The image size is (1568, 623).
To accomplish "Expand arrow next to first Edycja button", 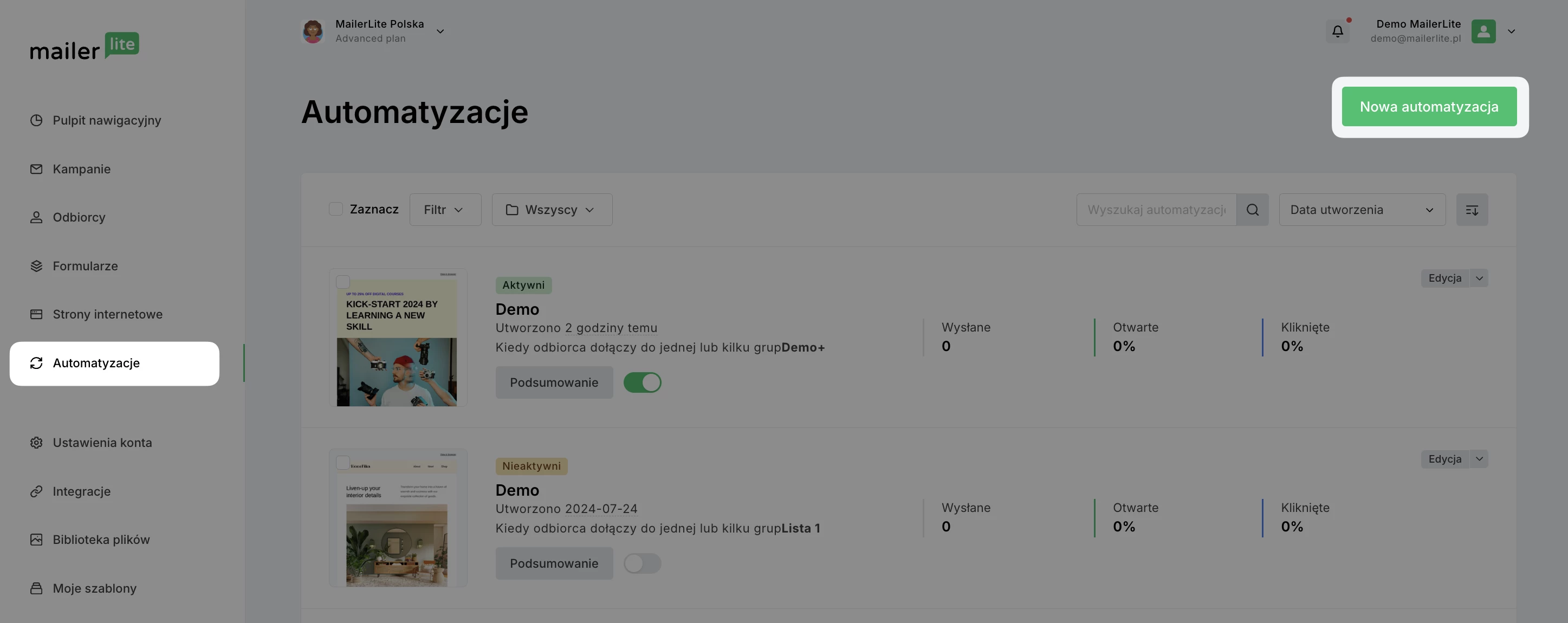I will (x=1479, y=278).
